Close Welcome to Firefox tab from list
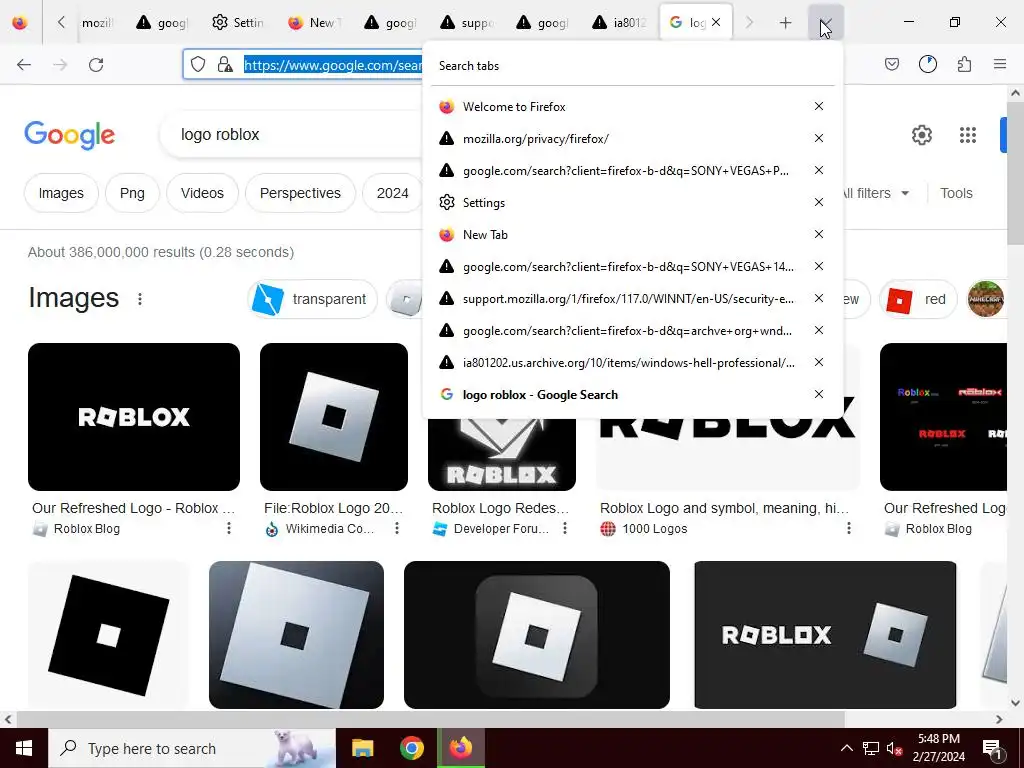 coord(819,106)
